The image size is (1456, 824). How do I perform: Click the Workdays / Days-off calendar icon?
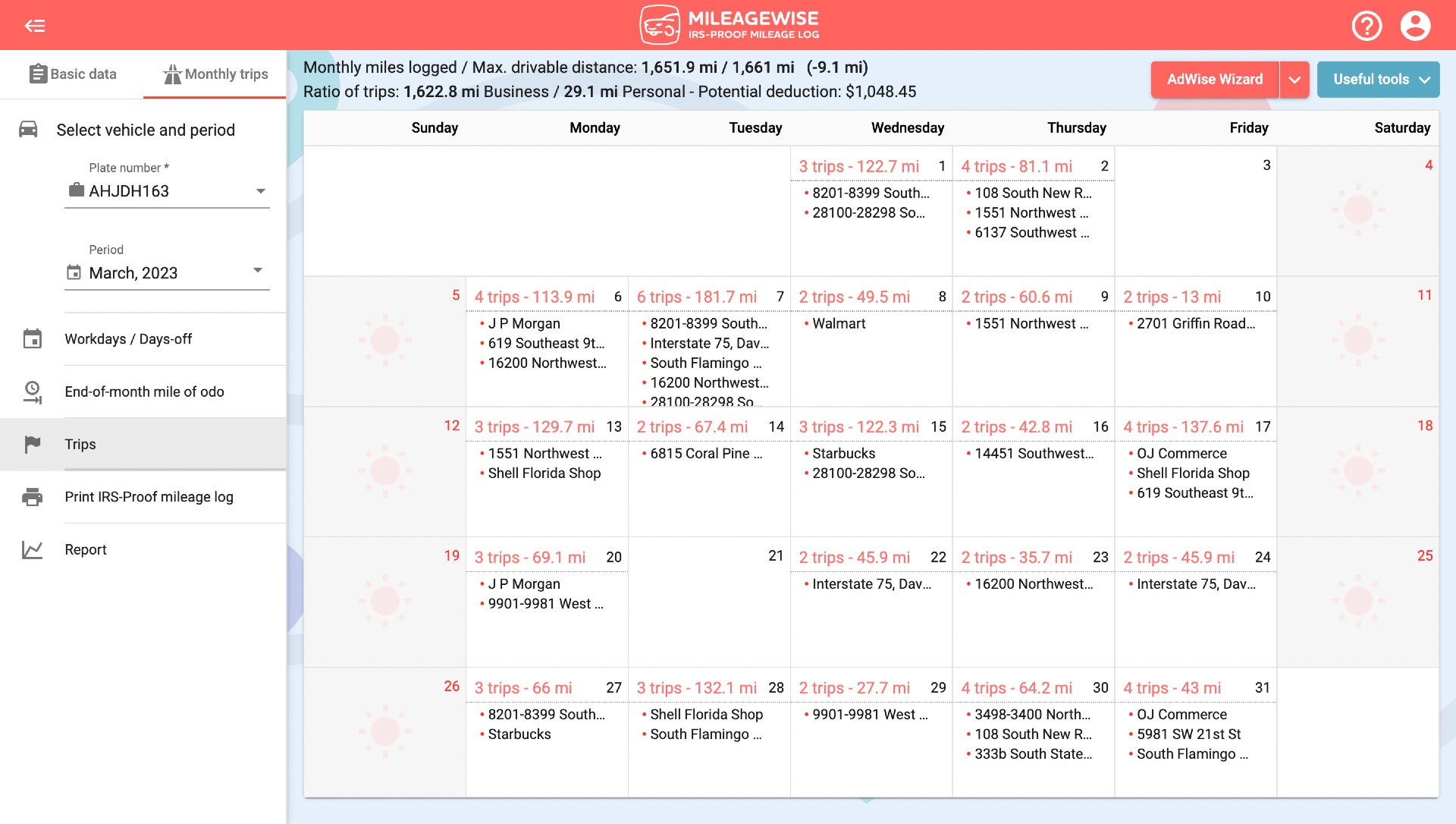pyautogui.click(x=32, y=338)
